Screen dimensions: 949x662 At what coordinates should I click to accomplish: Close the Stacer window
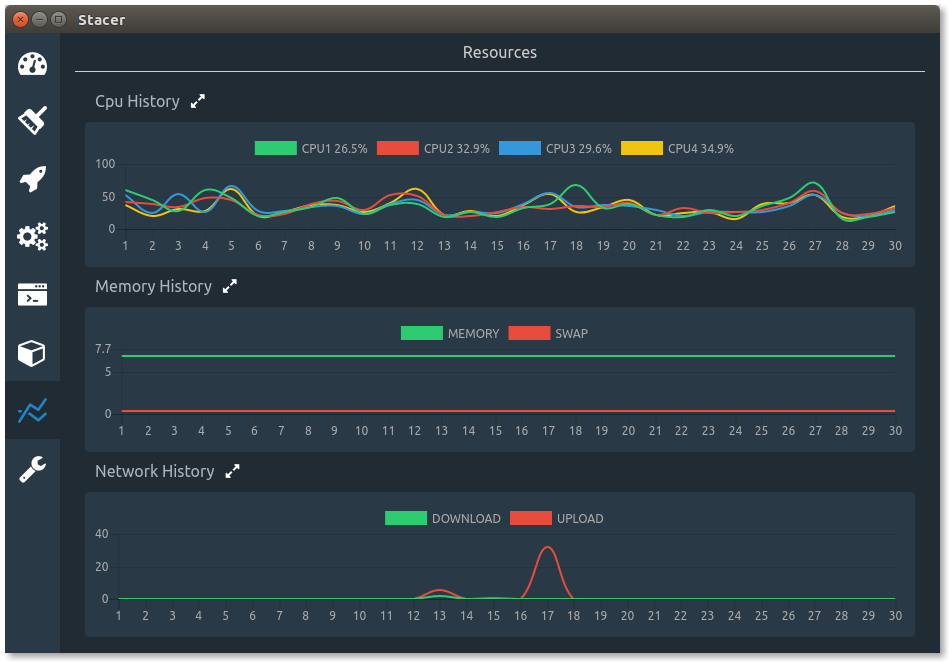pyautogui.click(x=21, y=19)
